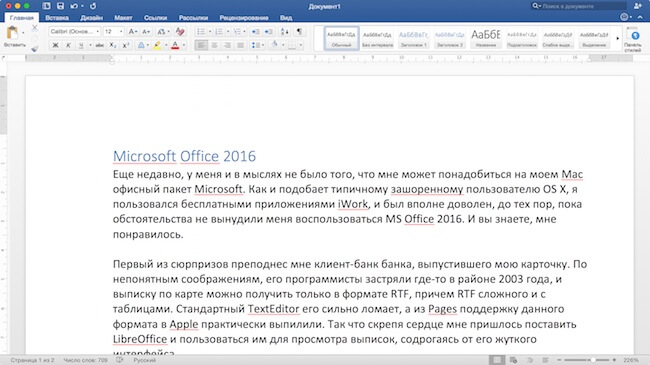Click the Sort A-Z icon
The image size is (650, 365).
[285, 32]
